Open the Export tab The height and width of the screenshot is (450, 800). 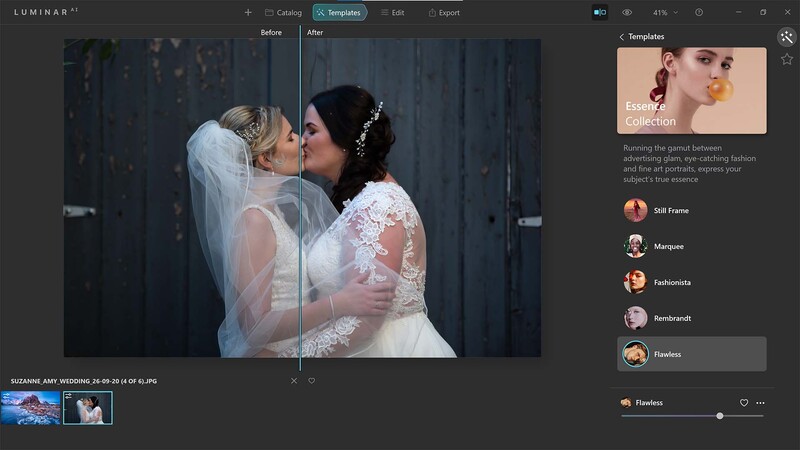444,12
